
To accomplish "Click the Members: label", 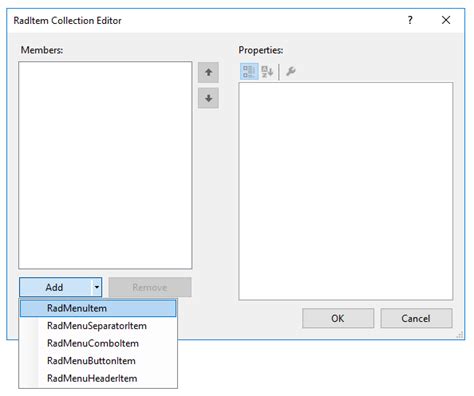I will [42, 50].
